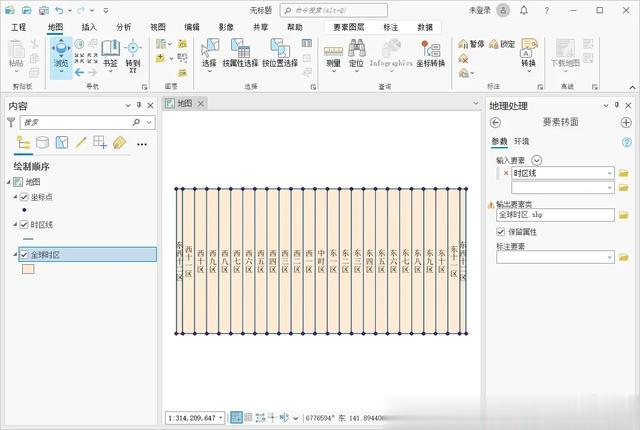The width and height of the screenshot is (640, 430).
Task: Toggle the 坐标点 layer checkbox
Action: 24,197
